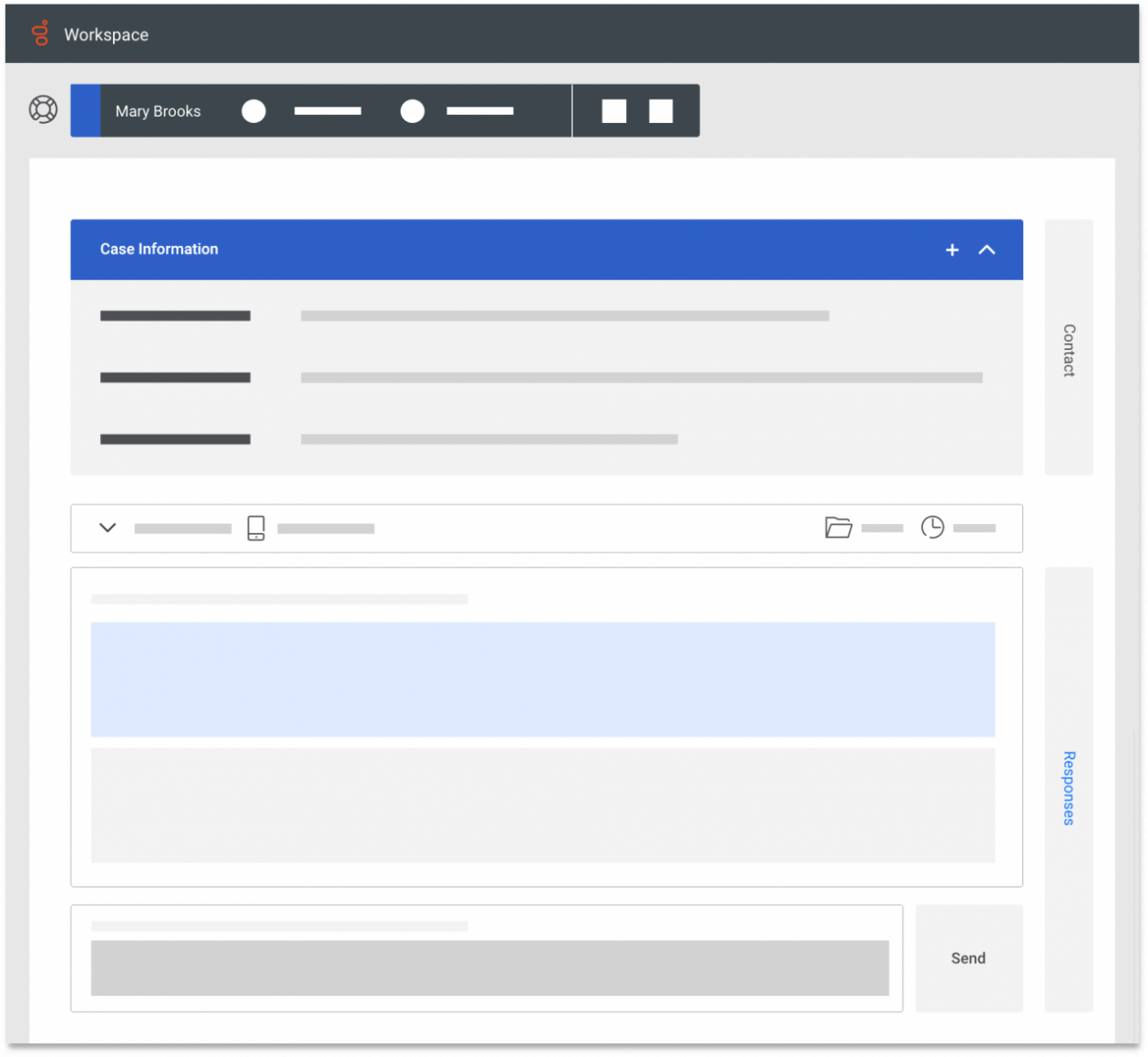1148x1057 pixels.
Task: Open the Responses side tab
Action: point(1069,787)
